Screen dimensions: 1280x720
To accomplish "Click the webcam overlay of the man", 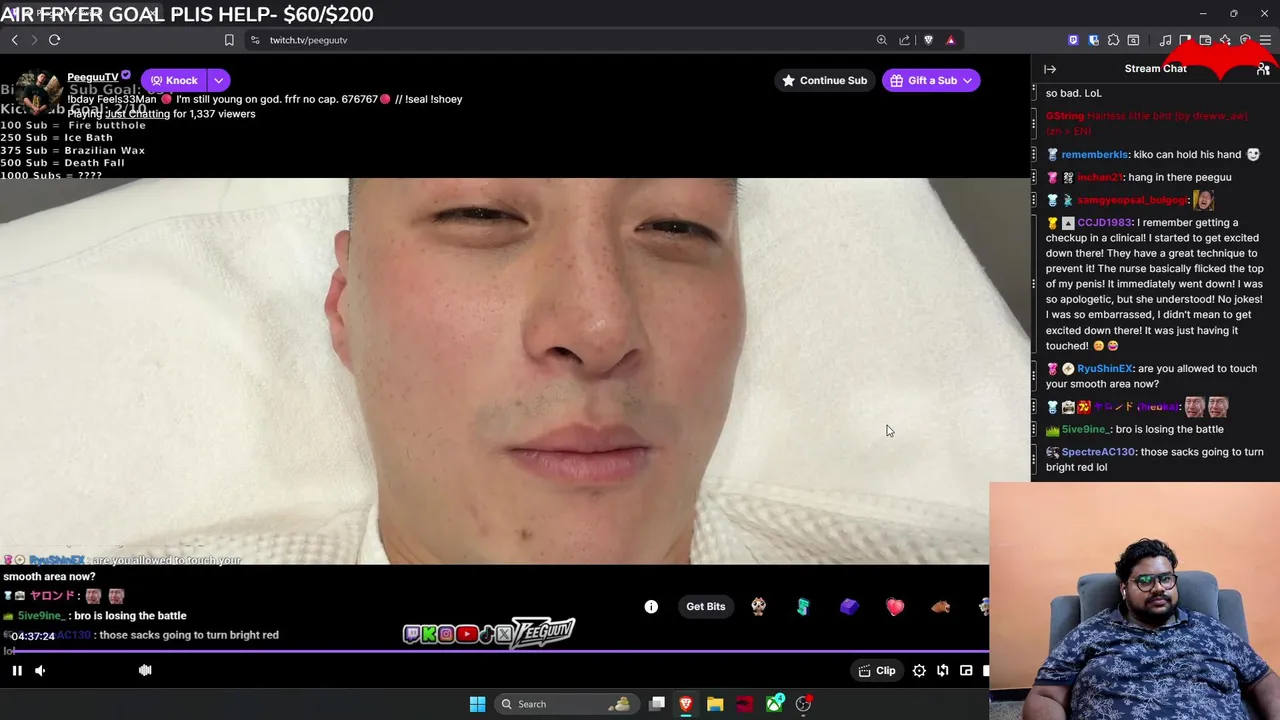I will [1134, 601].
